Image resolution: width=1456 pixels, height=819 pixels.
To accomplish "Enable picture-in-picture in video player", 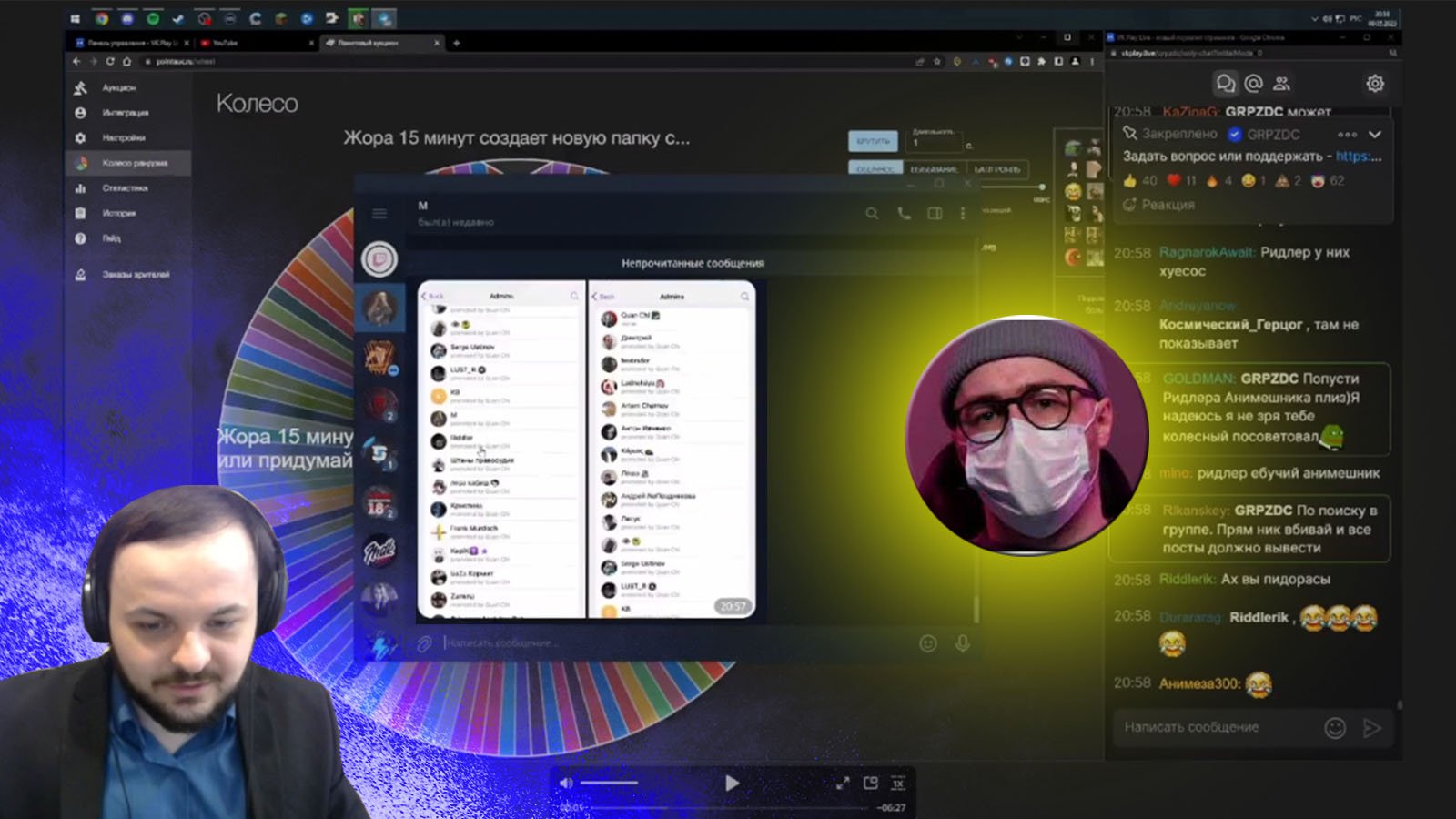I will 871,784.
